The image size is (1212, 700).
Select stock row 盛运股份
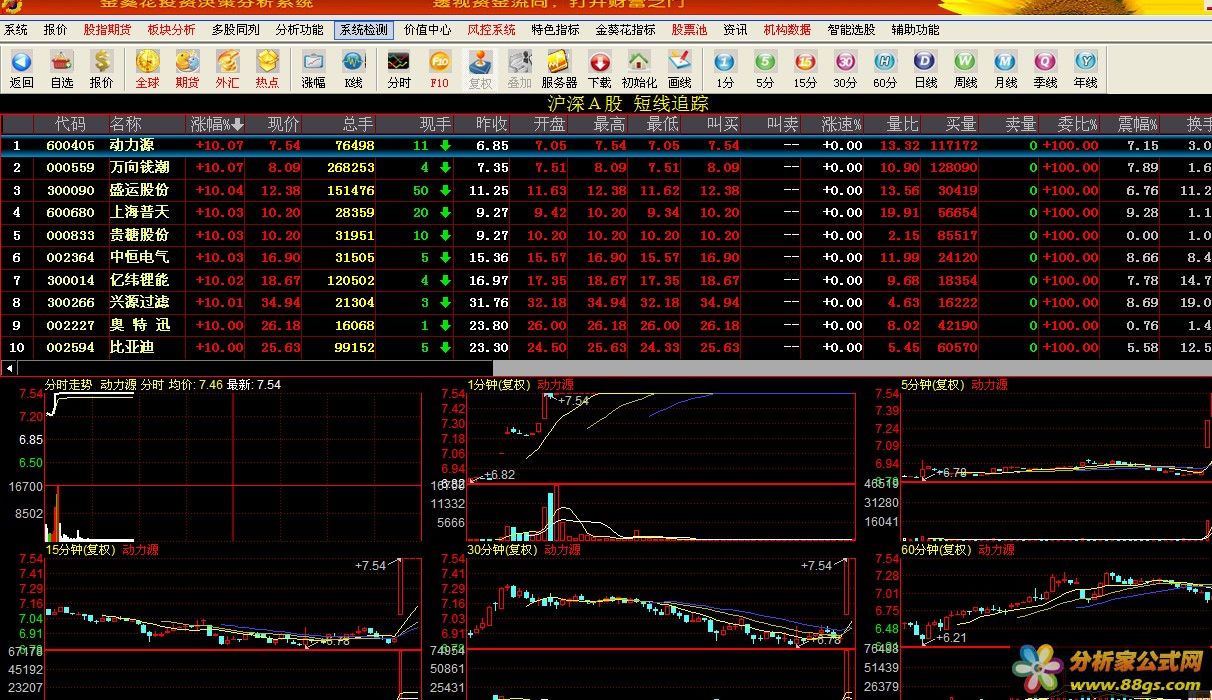pos(606,190)
